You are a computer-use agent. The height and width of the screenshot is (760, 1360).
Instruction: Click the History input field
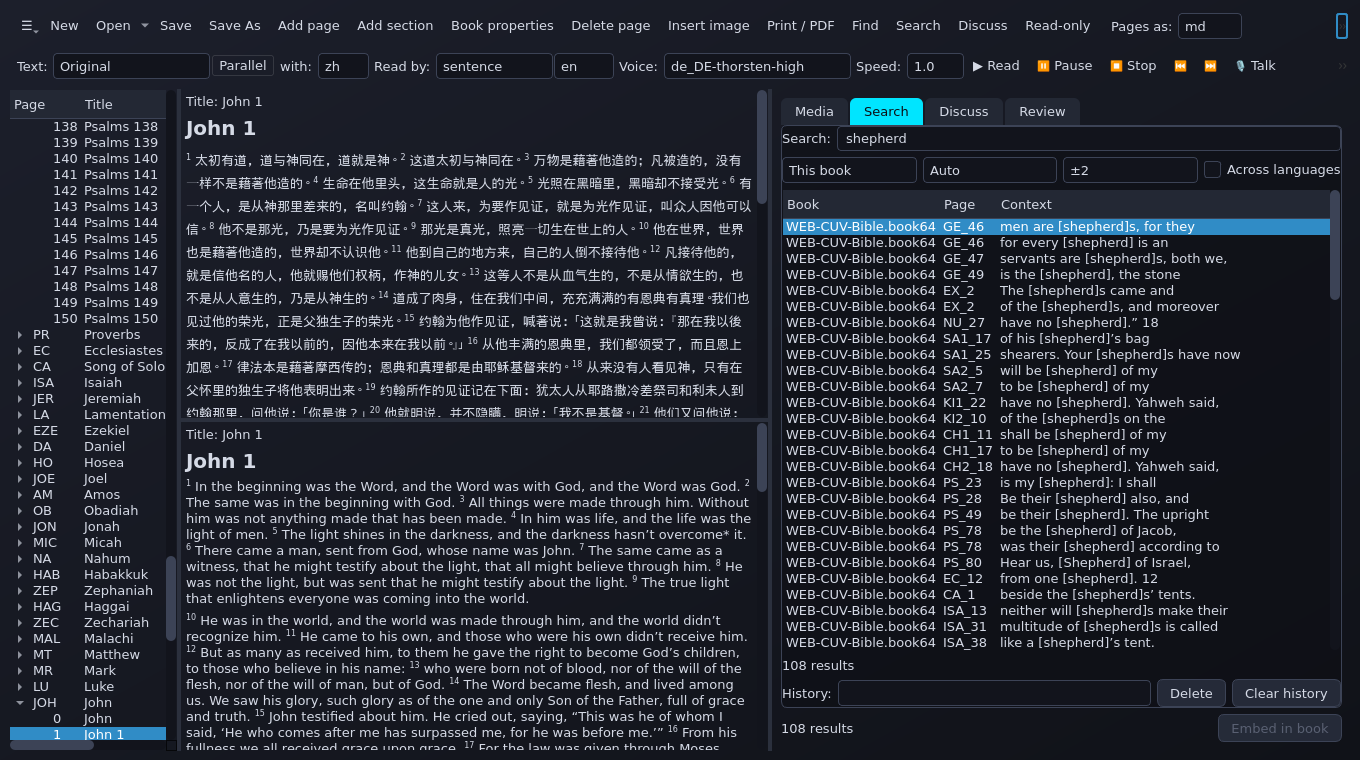994,693
